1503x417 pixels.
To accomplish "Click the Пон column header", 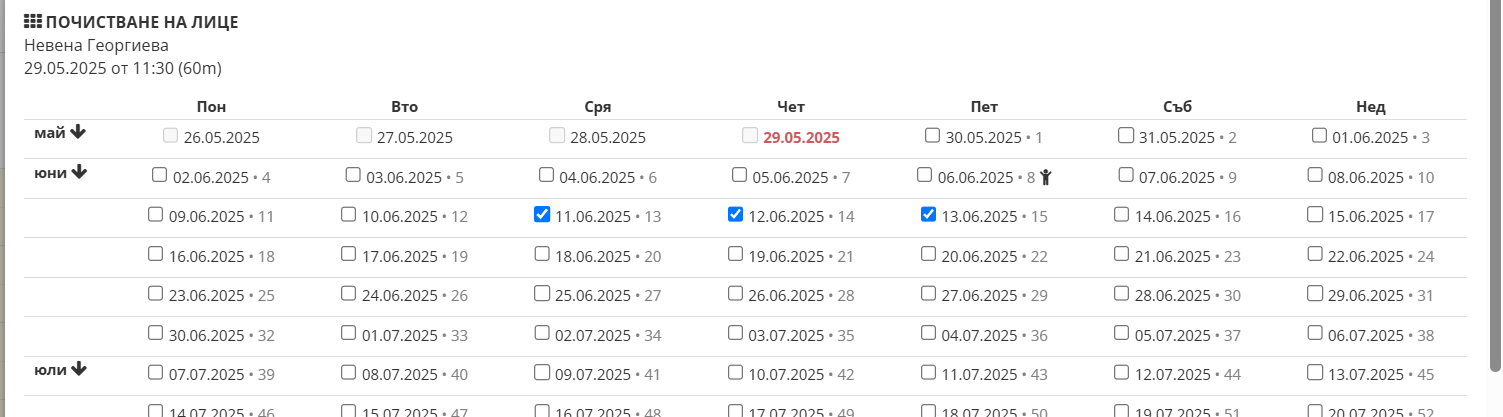I will click(x=211, y=107).
